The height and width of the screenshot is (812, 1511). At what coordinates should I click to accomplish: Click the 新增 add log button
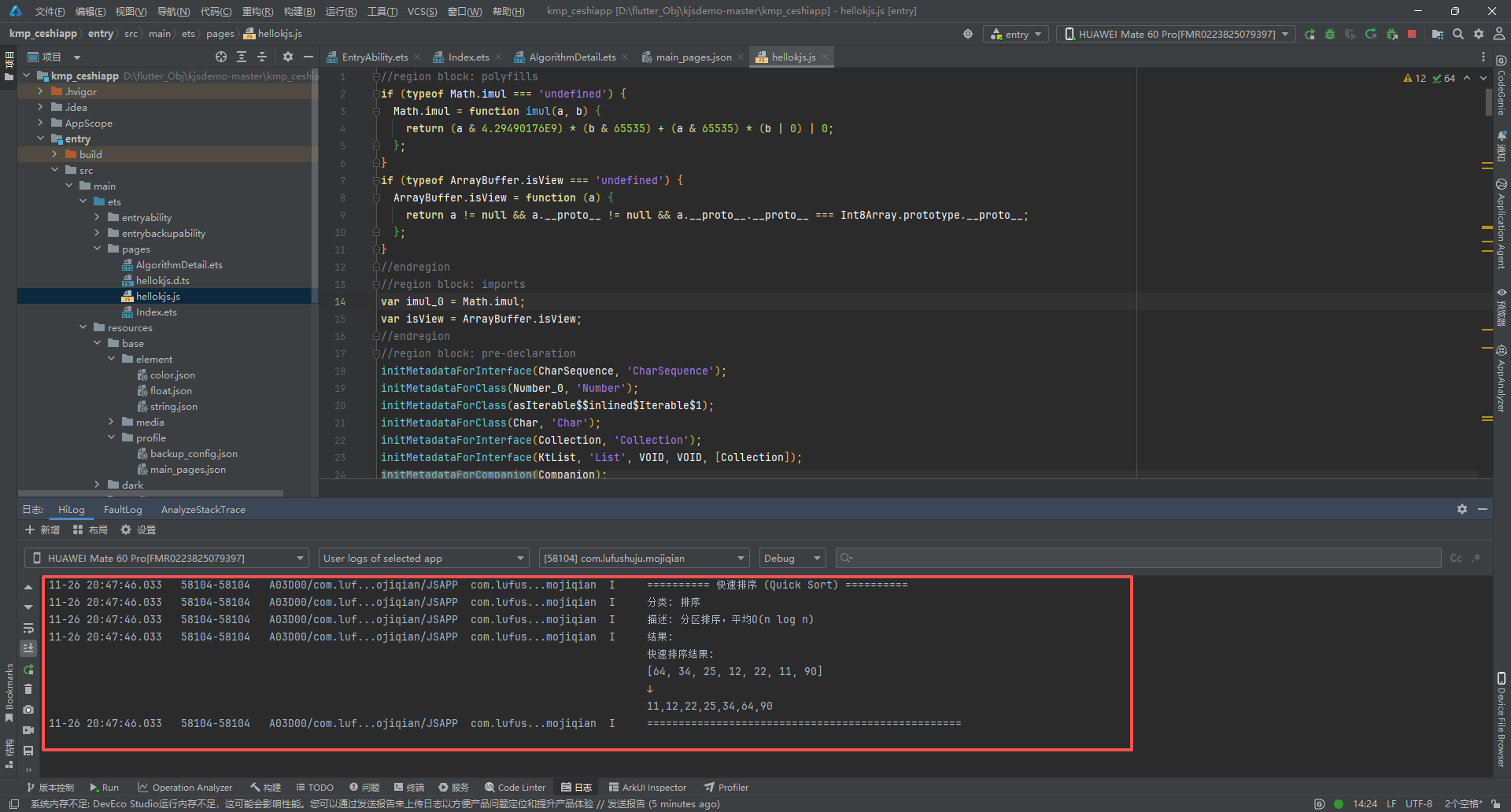pyautogui.click(x=42, y=530)
